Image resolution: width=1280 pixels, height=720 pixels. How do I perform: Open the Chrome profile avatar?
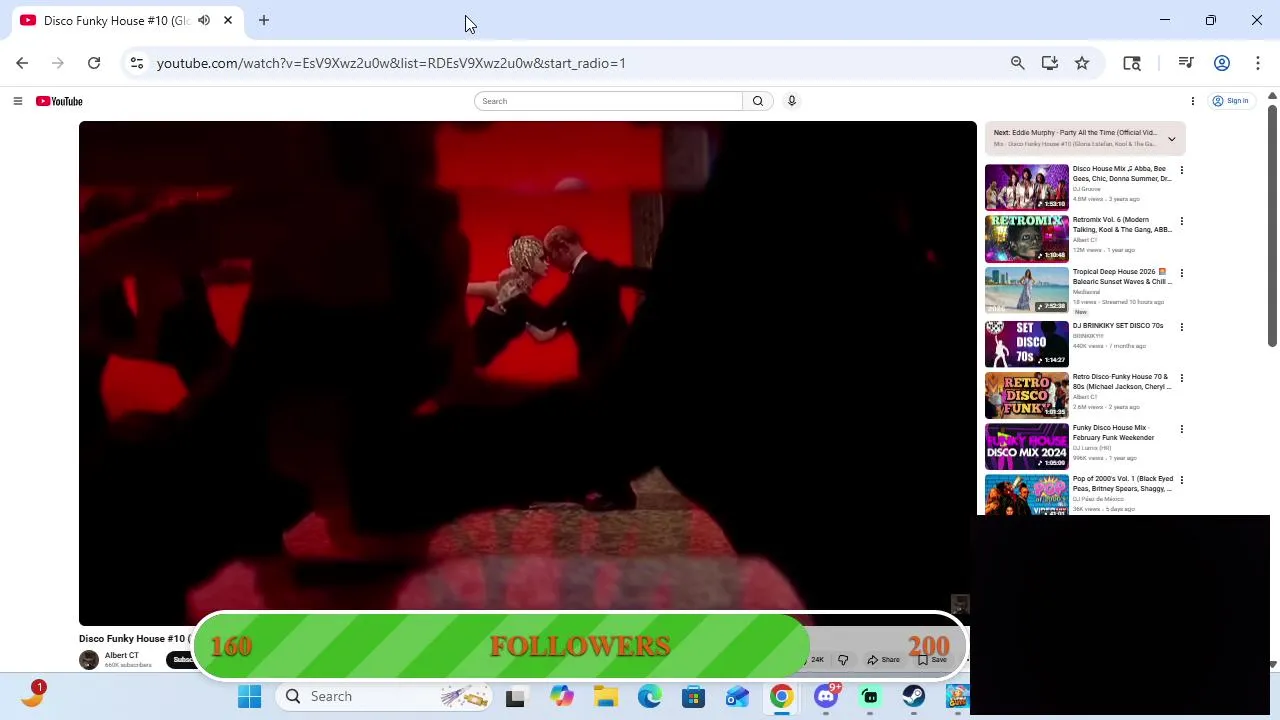click(x=1221, y=63)
